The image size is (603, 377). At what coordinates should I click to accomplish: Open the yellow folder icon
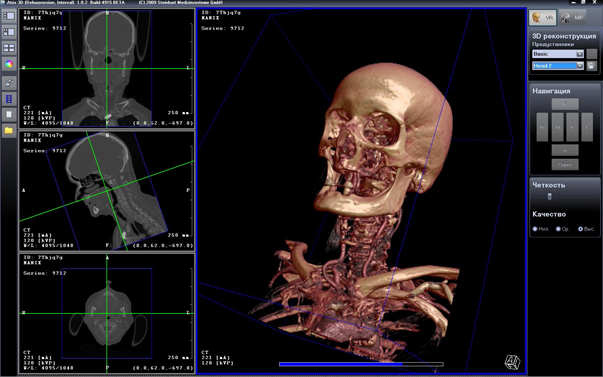point(9,131)
